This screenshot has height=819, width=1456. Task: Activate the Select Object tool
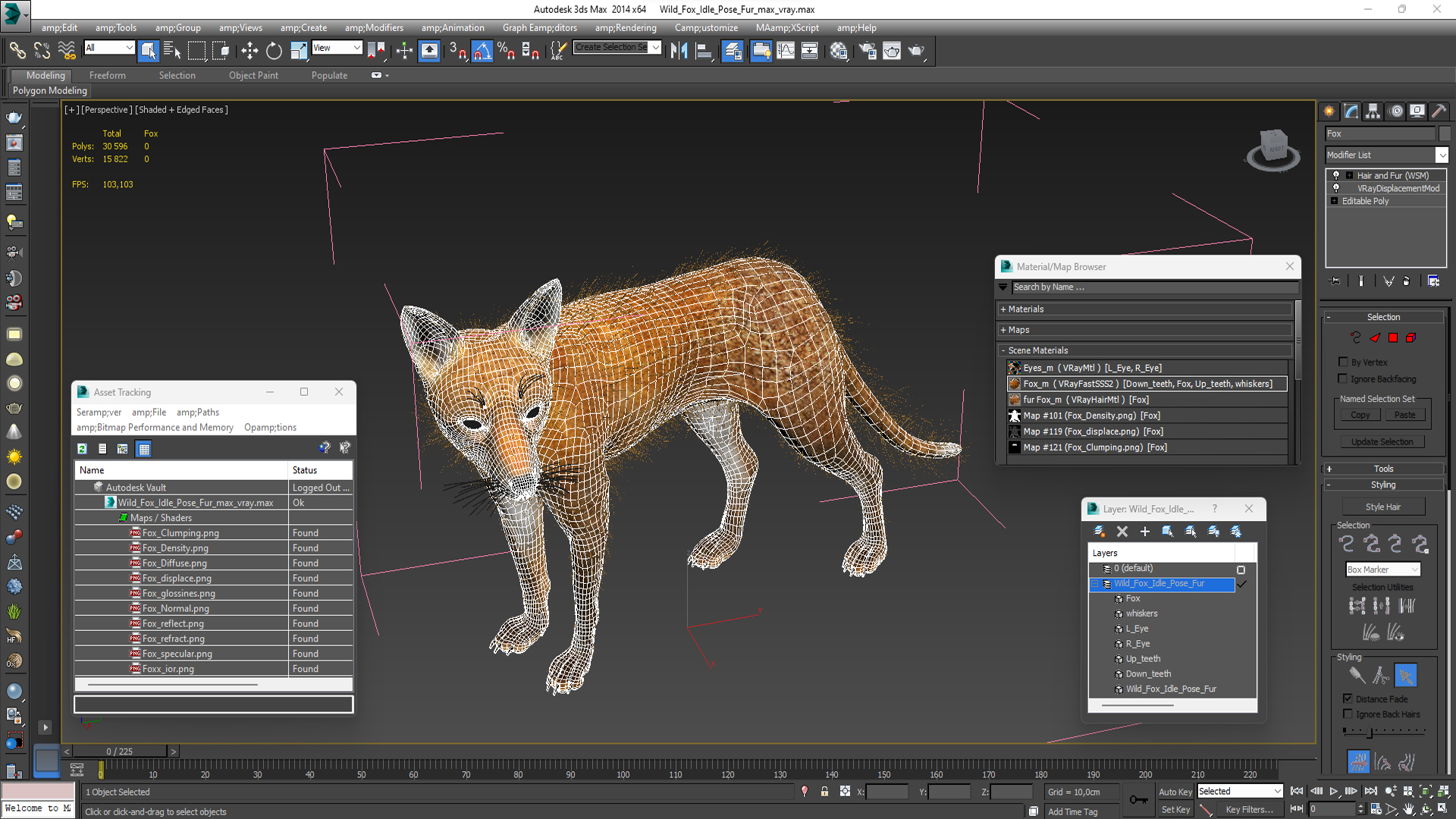pyautogui.click(x=149, y=51)
